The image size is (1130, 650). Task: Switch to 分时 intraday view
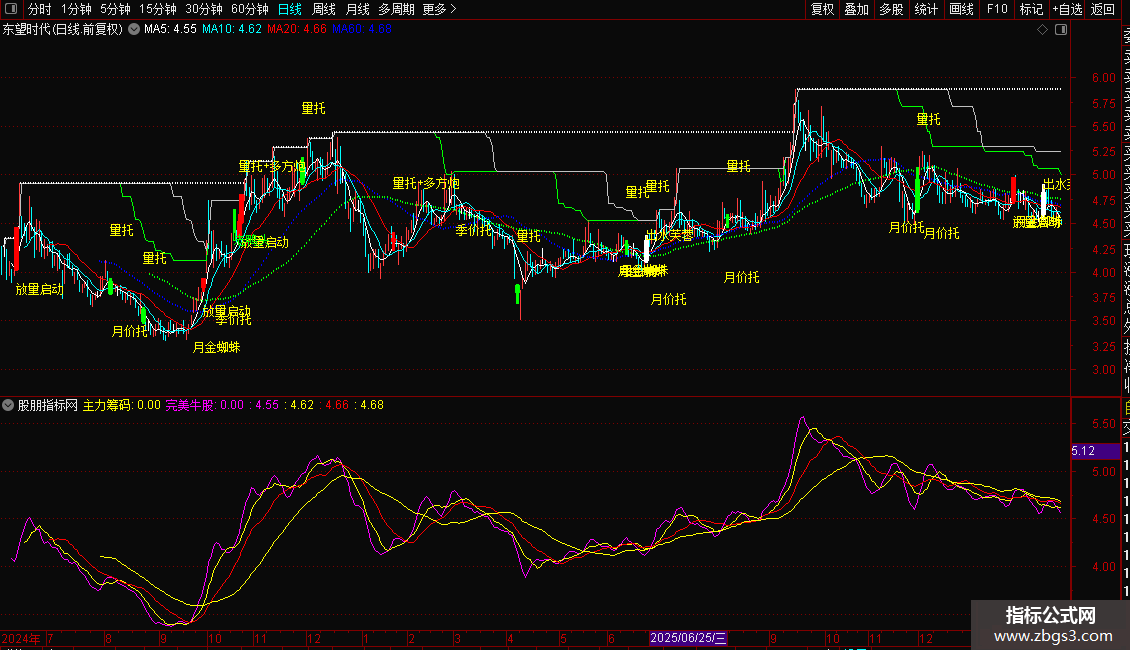[x=40, y=9]
